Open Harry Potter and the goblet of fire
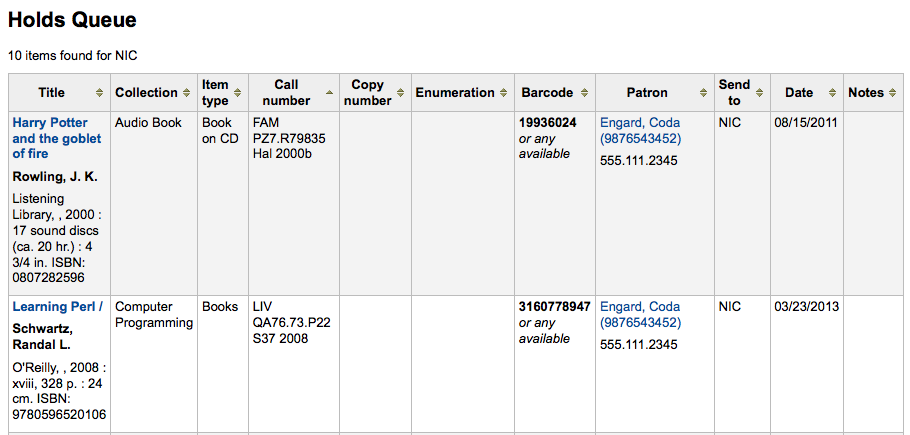Viewport: 910px width, 435px height. [57, 138]
